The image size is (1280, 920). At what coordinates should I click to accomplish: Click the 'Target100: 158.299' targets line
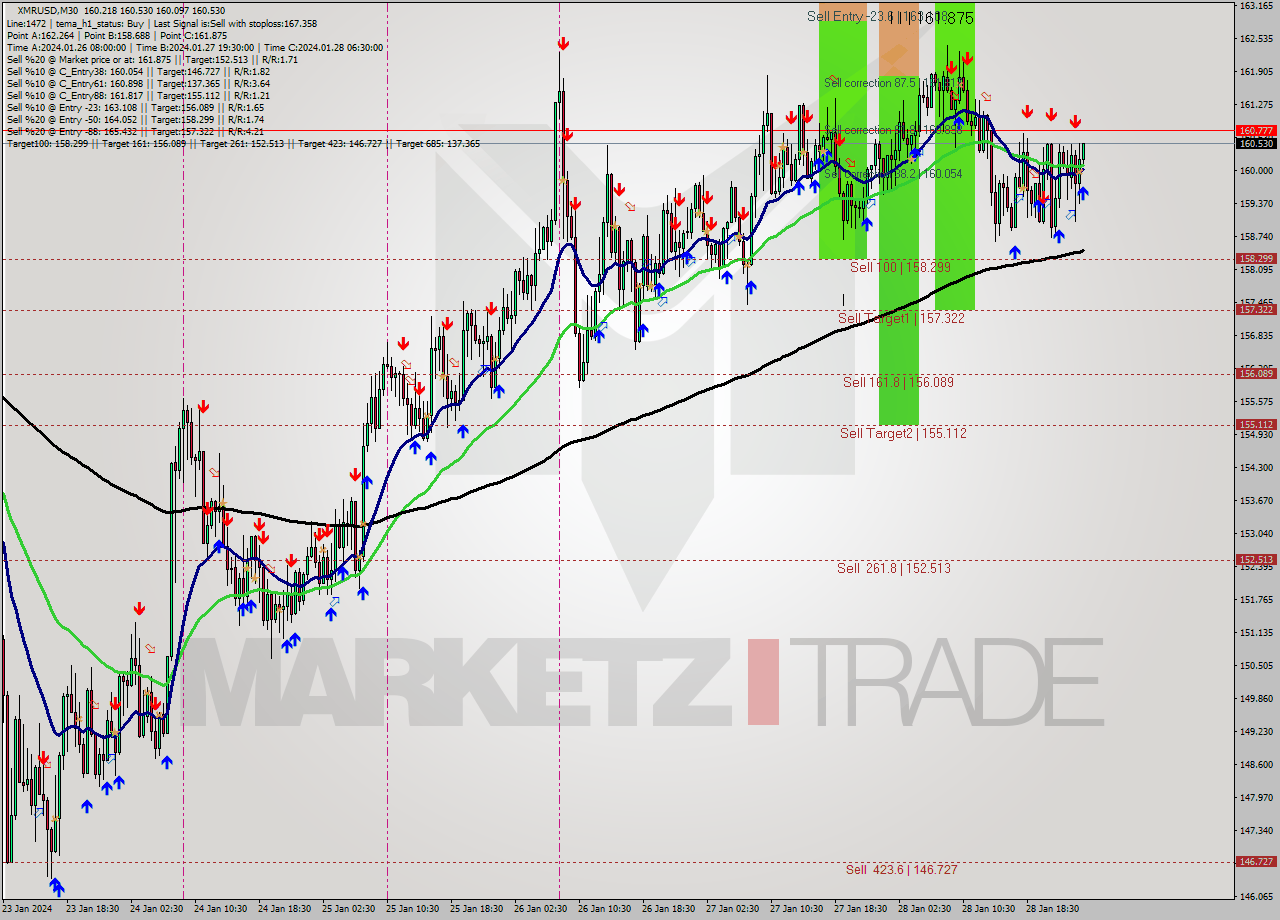pos(243,144)
